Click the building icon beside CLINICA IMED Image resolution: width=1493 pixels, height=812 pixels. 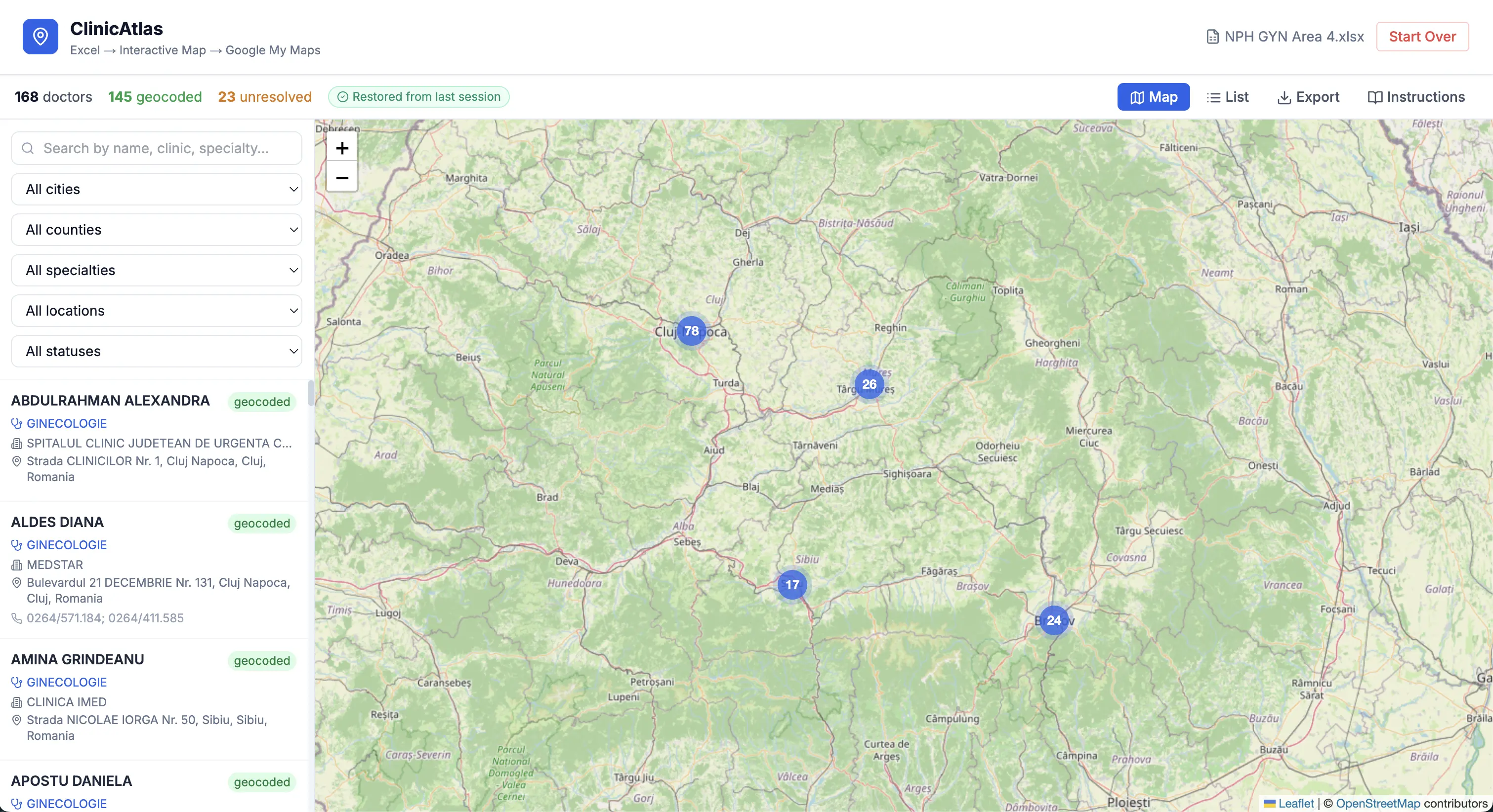(x=17, y=702)
